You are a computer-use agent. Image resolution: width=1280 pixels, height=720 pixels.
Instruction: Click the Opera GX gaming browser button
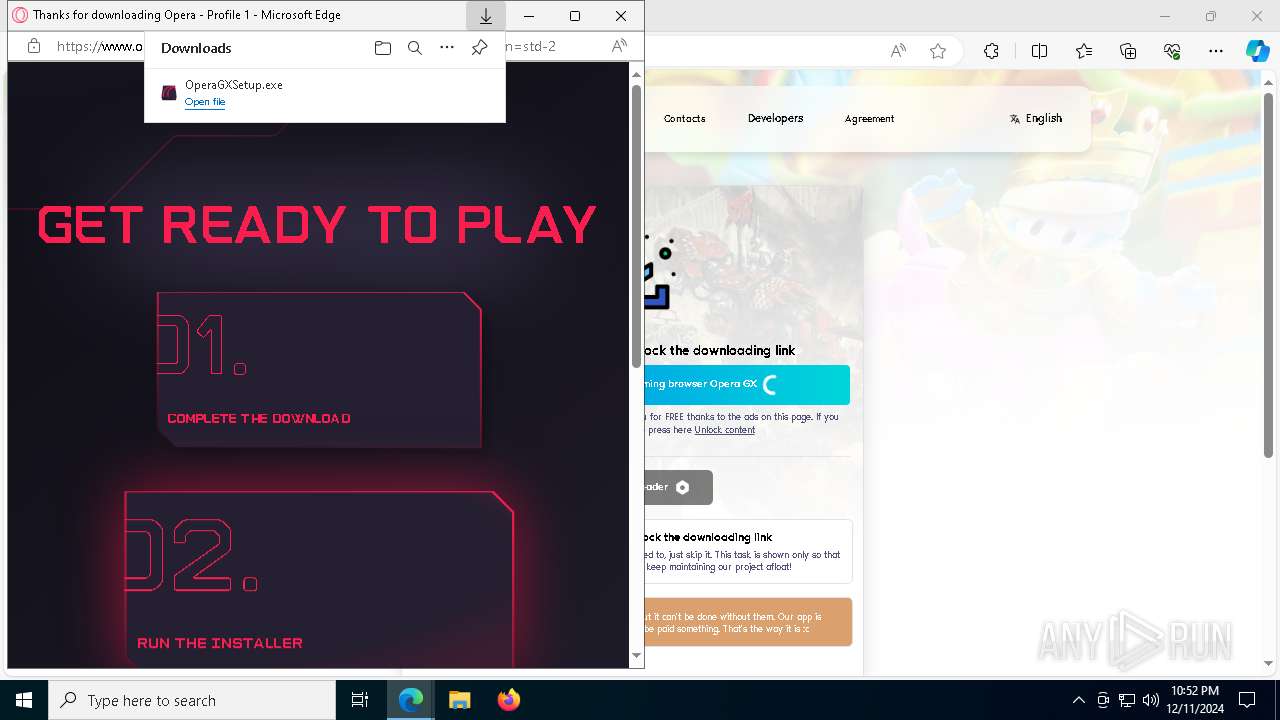(747, 384)
